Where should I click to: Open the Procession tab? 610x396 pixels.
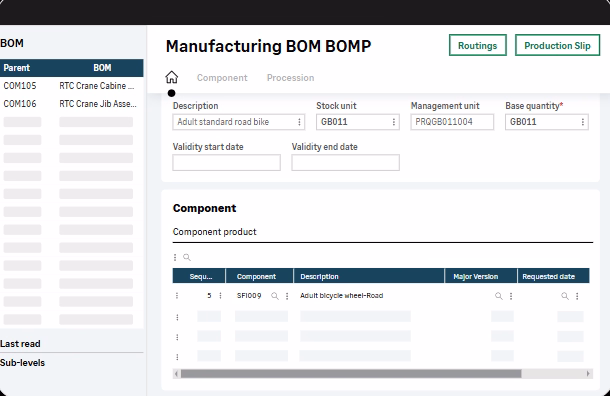[x=291, y=78]
